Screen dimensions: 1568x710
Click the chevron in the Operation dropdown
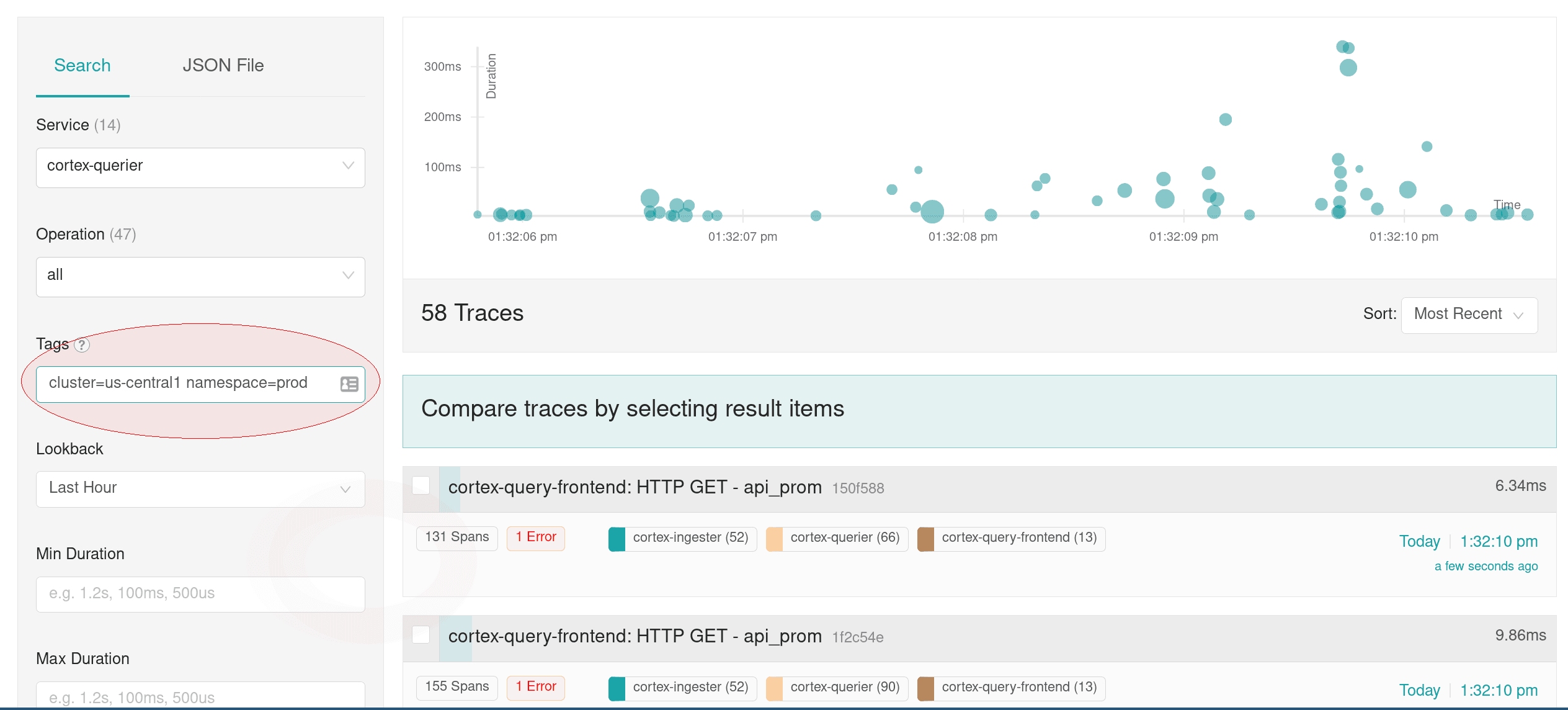pyautogui.click(x=348, y=275)
